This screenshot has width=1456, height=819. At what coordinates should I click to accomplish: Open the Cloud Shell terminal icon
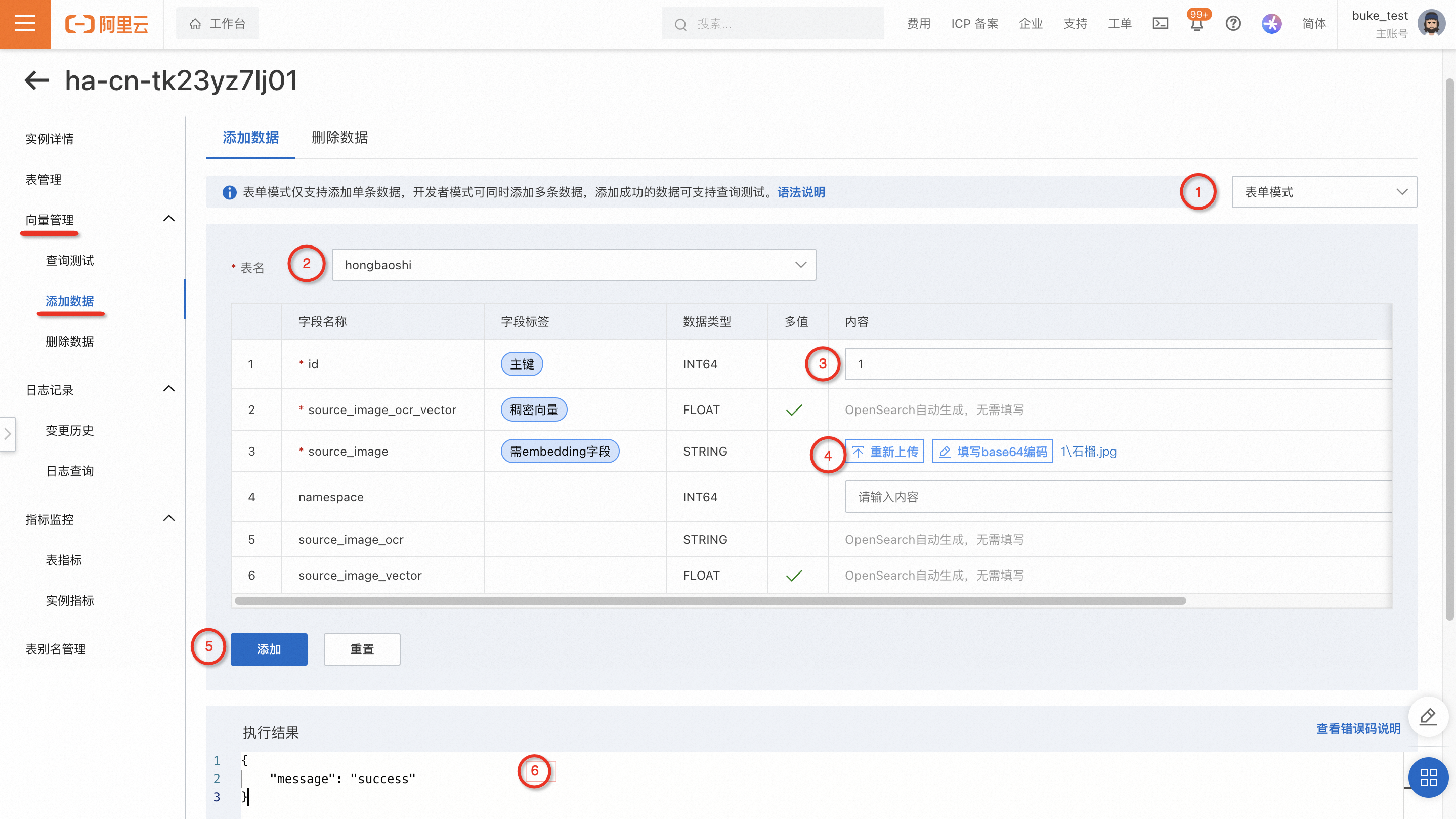pos(1160,24)
